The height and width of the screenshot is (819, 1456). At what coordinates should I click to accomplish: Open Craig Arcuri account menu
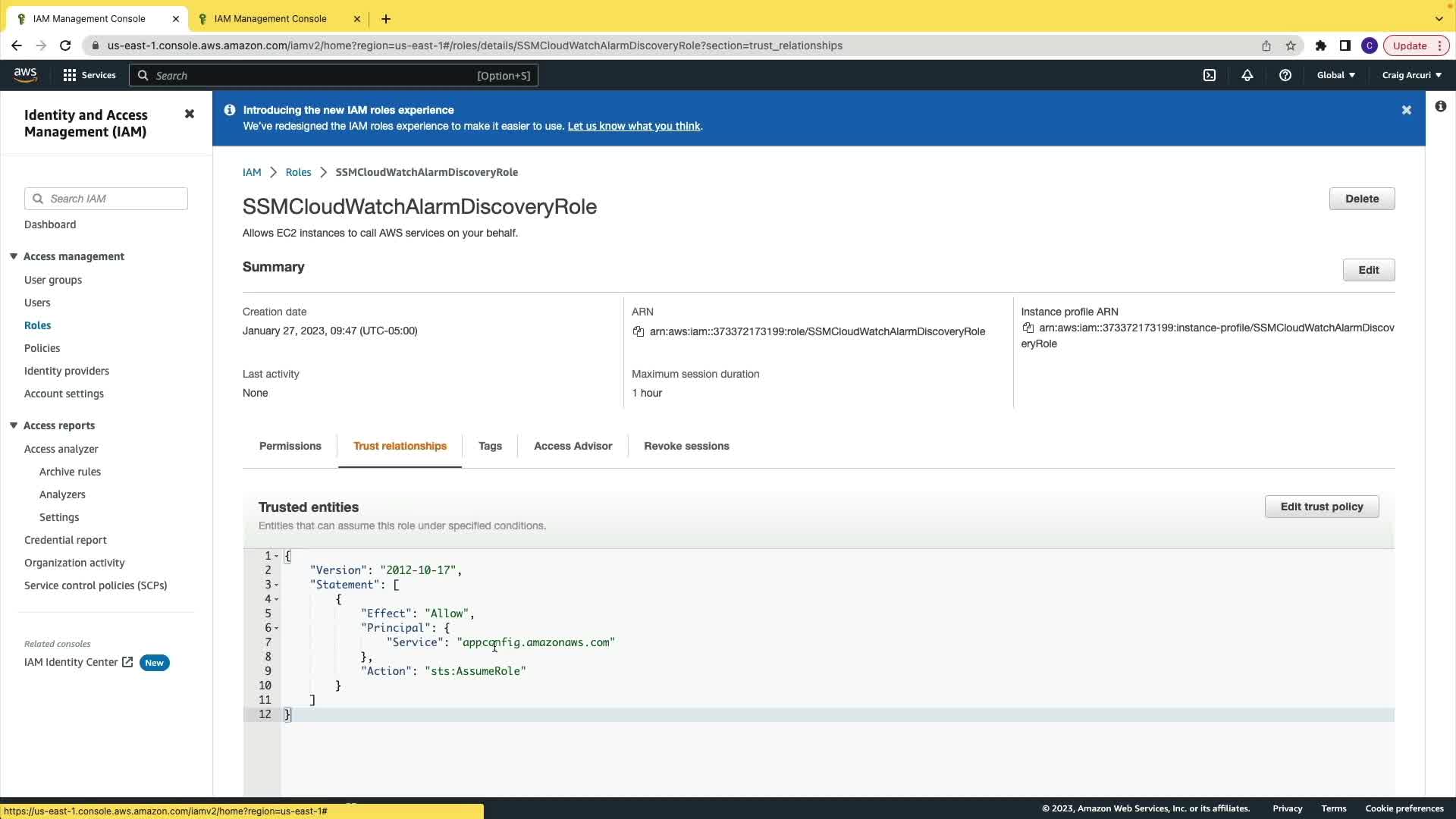pos(1411,75)
